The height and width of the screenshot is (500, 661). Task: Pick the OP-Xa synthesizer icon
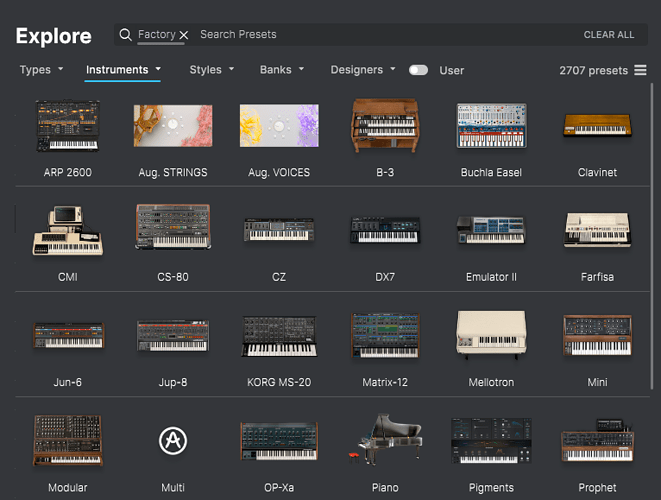point(279,441)
